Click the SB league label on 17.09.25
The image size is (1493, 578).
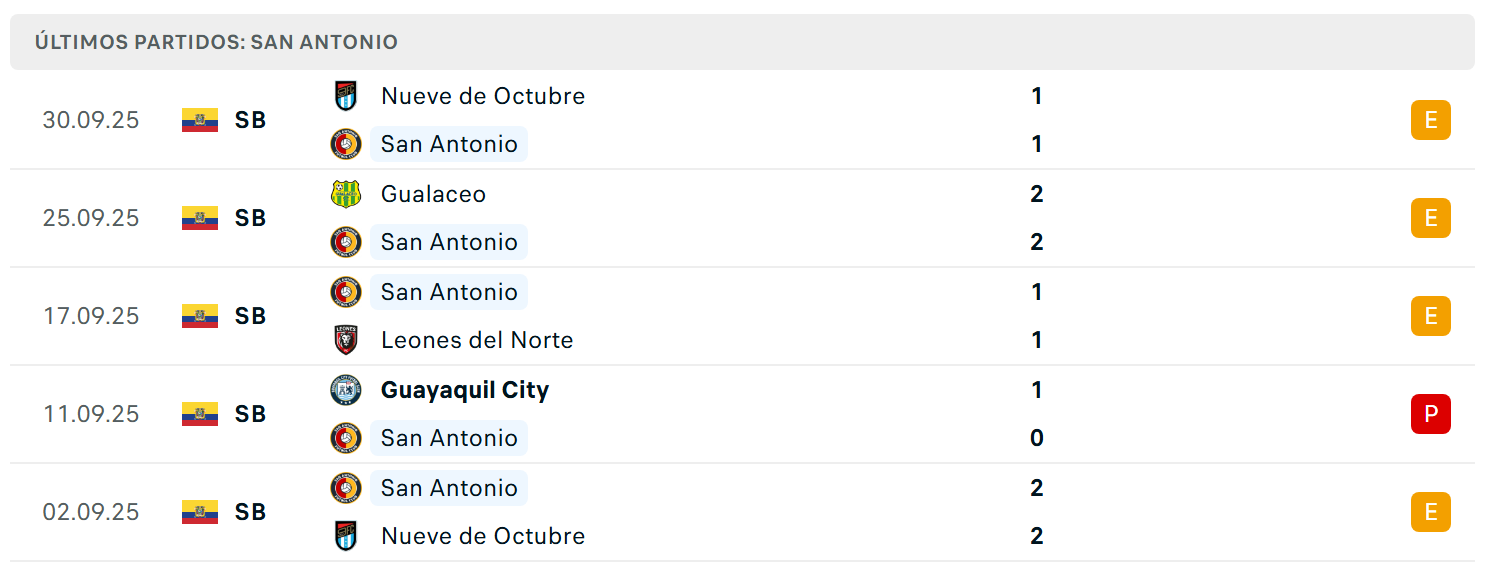click(251, 316)
